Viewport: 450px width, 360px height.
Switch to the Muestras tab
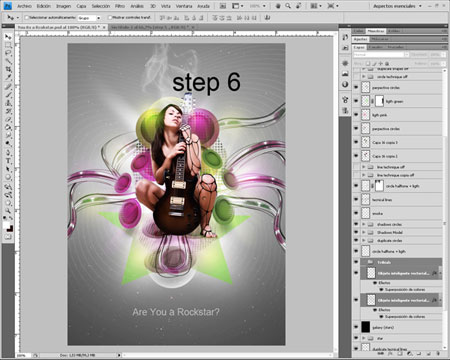[x=376, y=31]
